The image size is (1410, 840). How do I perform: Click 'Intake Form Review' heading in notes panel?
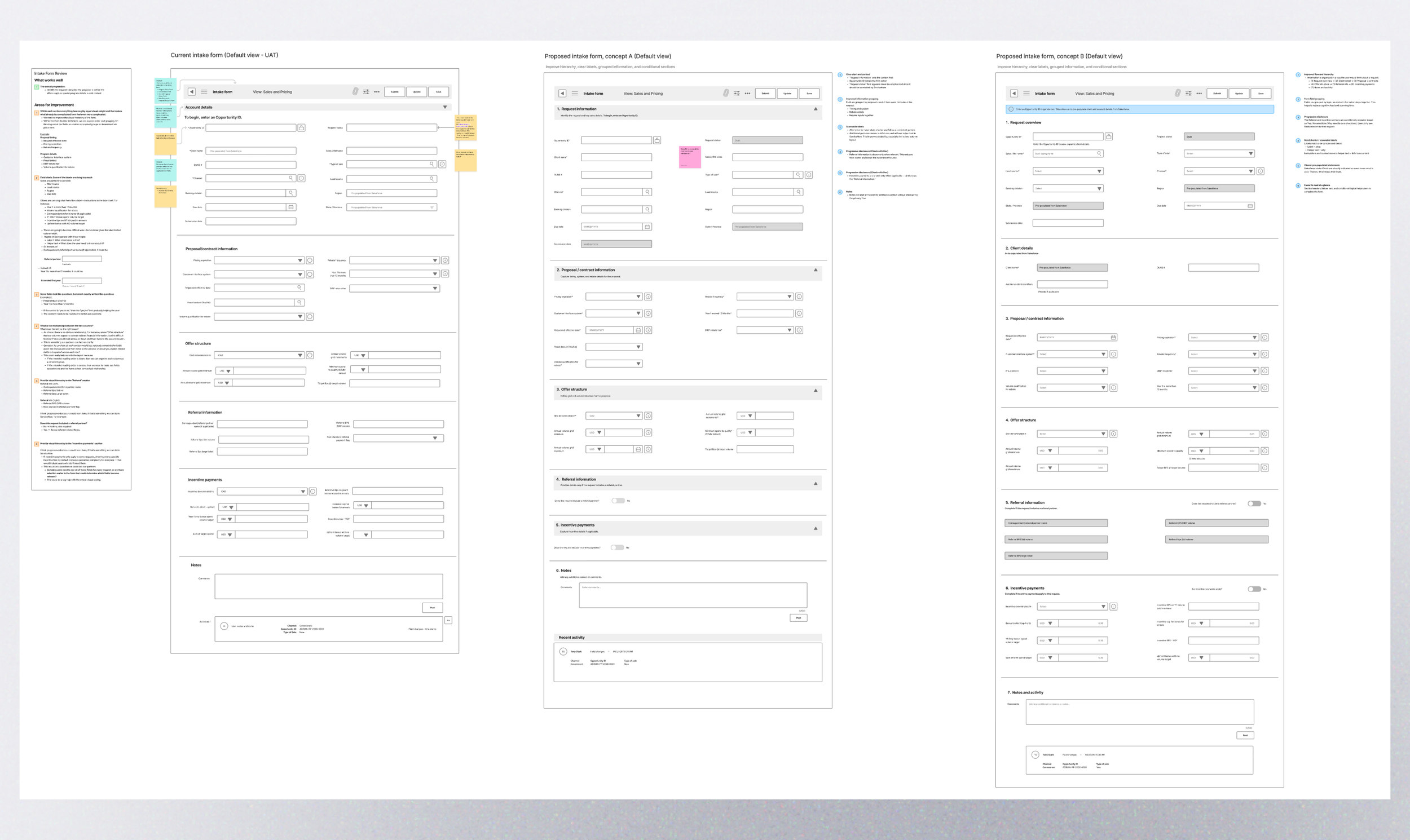coord(50,74)
